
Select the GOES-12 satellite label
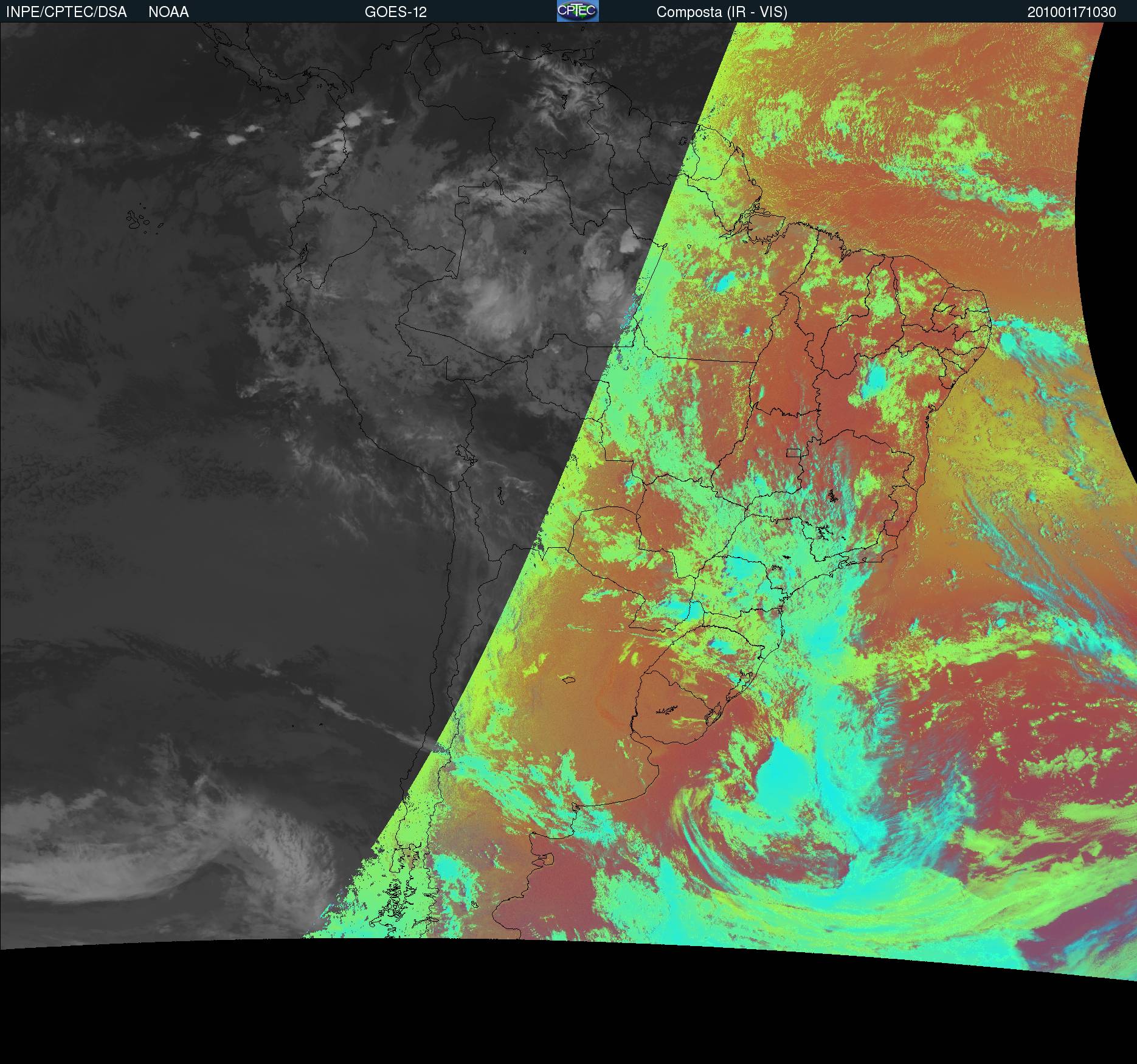pos(395,12)
